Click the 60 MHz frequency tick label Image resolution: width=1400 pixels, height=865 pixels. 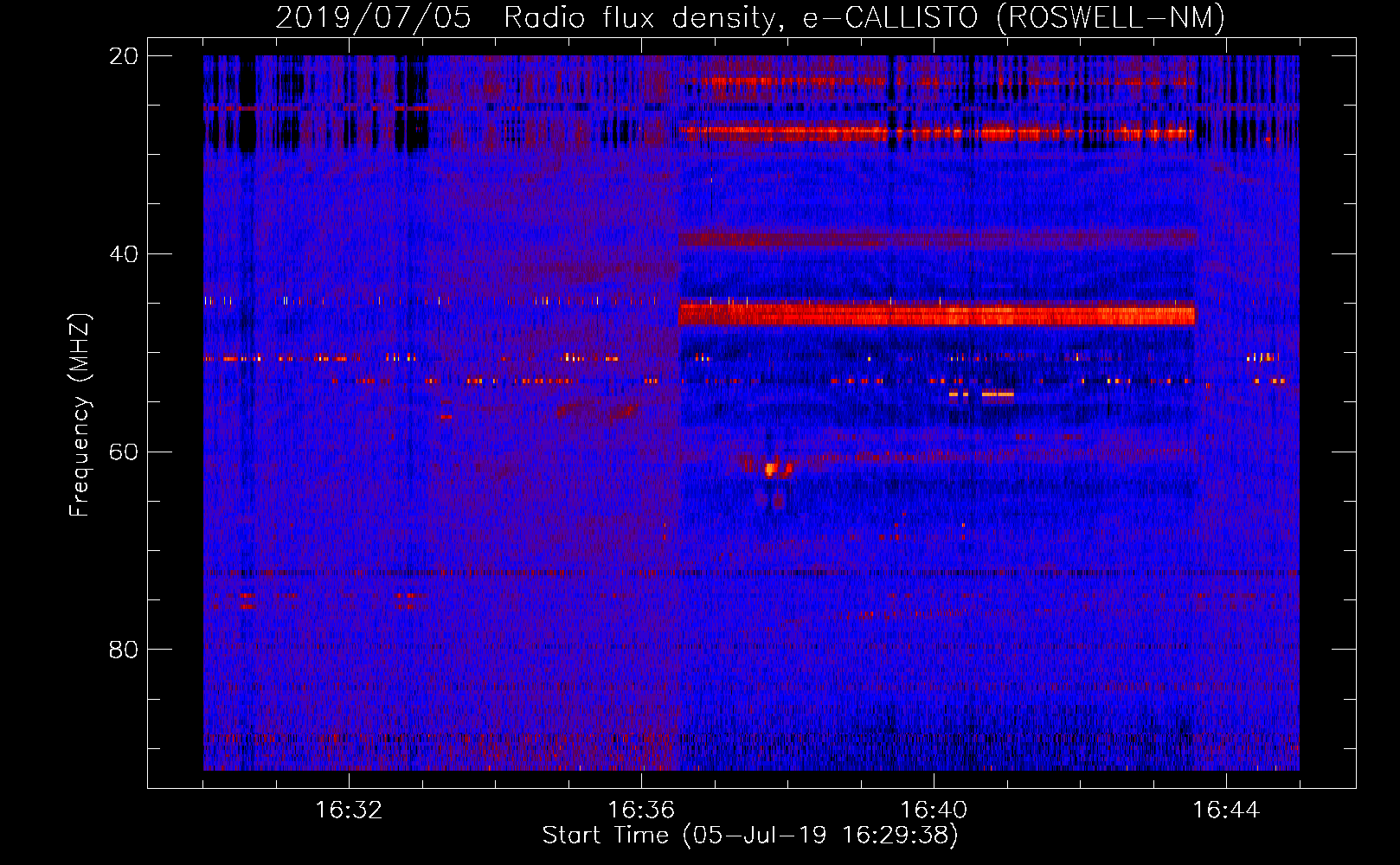click(124, 452)
